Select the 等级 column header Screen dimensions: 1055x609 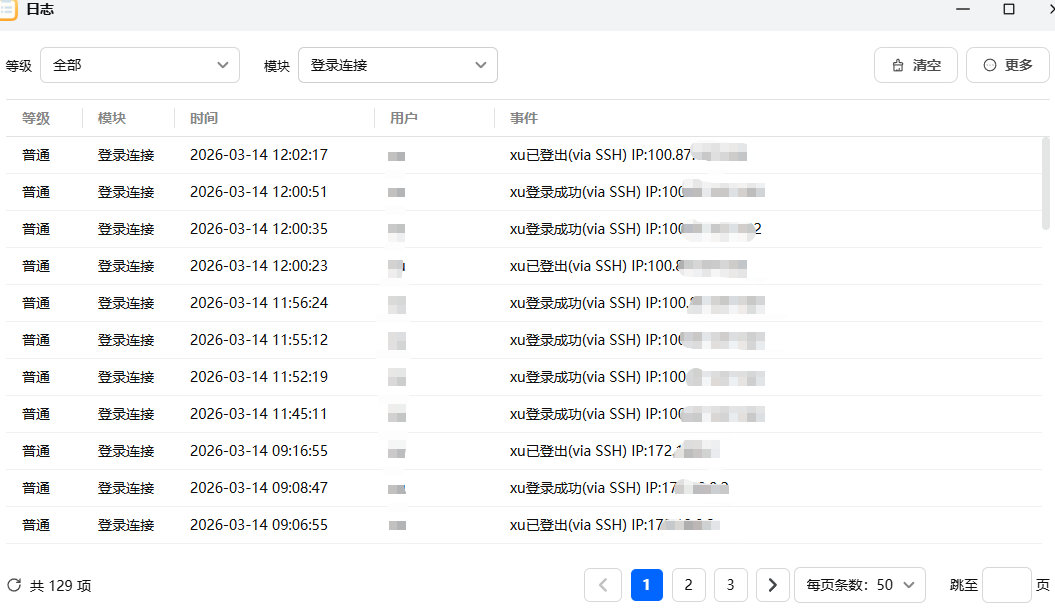tap(35, 118)
